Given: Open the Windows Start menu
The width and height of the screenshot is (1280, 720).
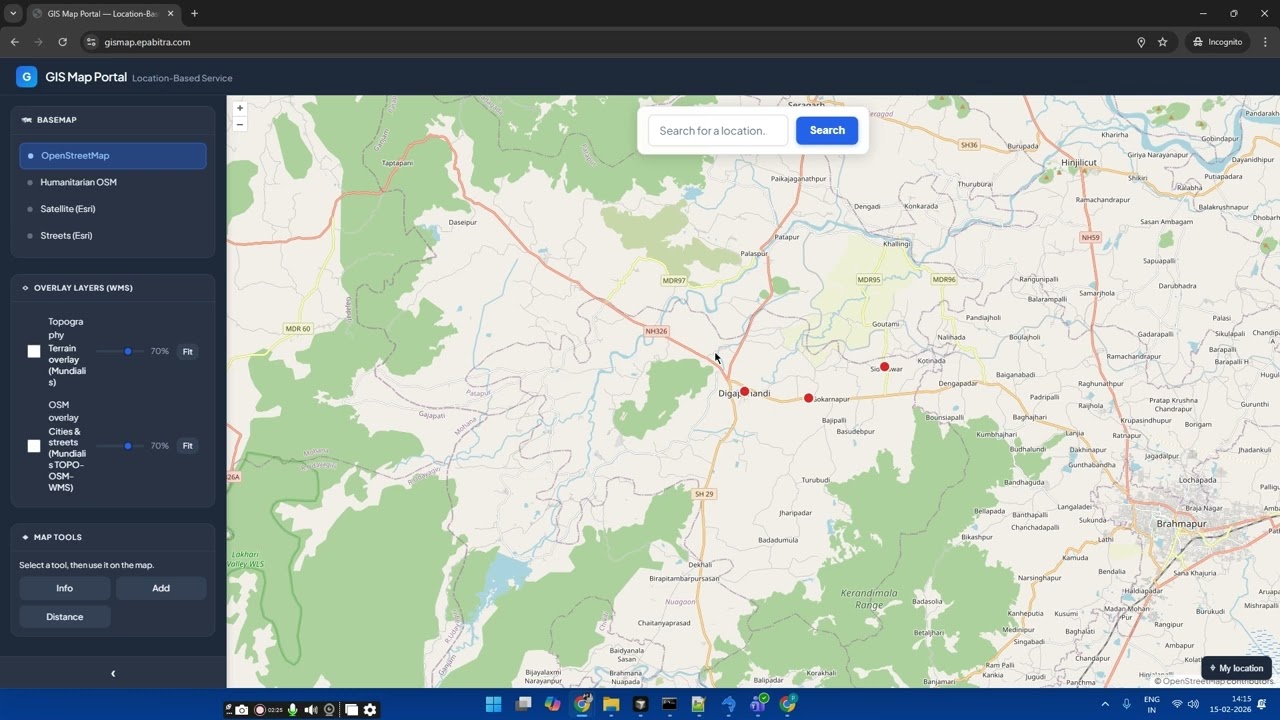Looking at the screenshot, I should (x=493, y=705).
